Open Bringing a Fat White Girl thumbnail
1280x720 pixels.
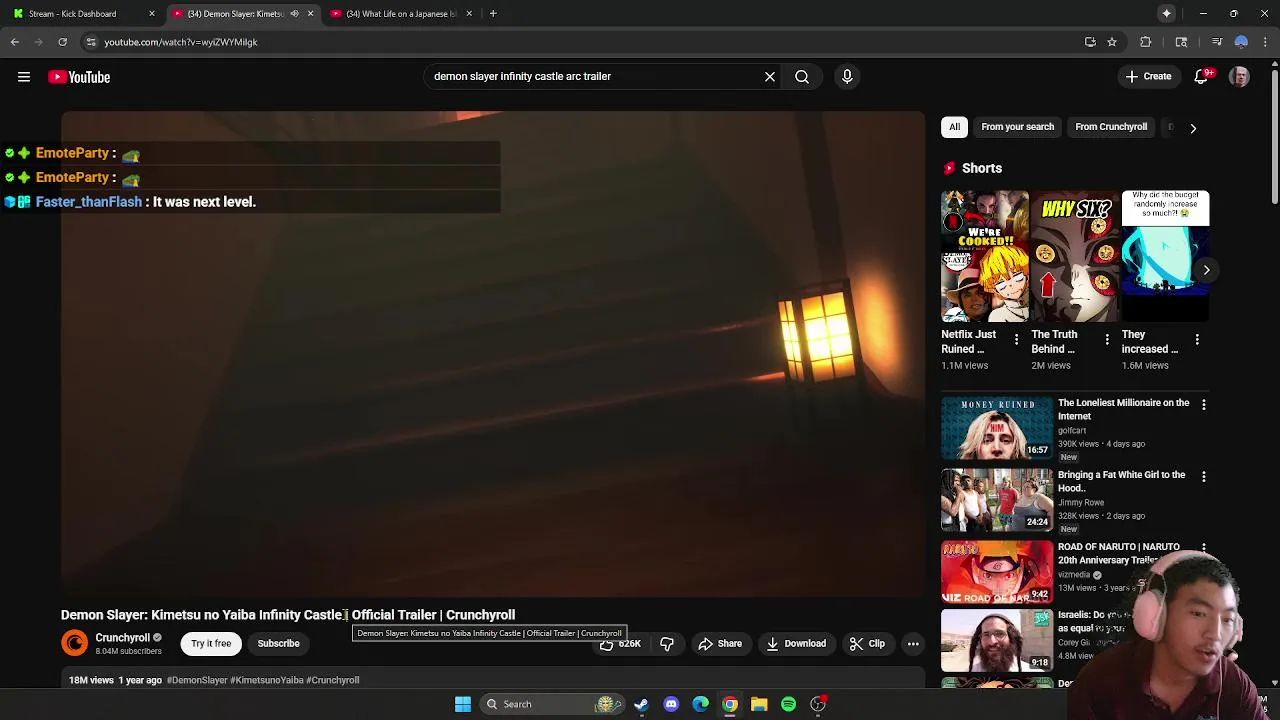996,499
